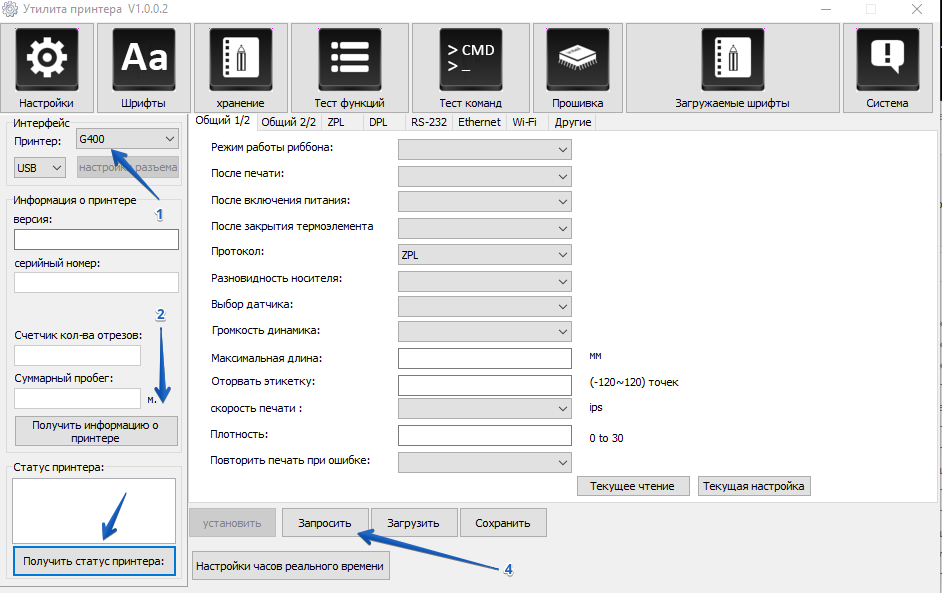
Task: Click Получить статус принтера button
Action: (x=95, y=562)
